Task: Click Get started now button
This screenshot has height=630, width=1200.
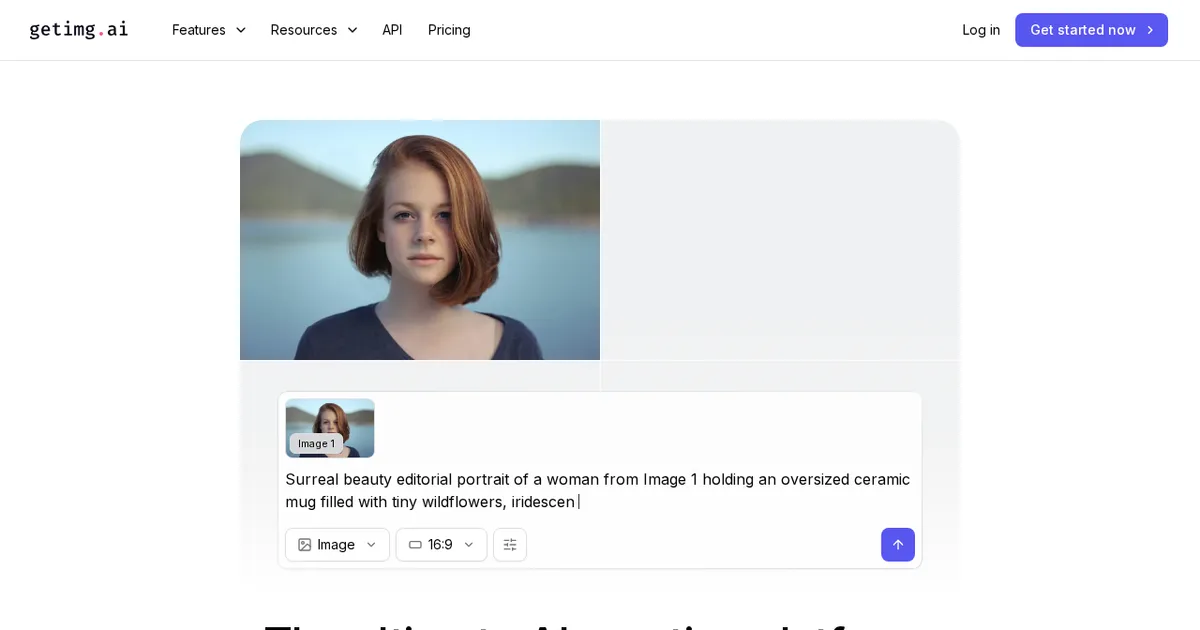Action: click(x=1091, y=30)
